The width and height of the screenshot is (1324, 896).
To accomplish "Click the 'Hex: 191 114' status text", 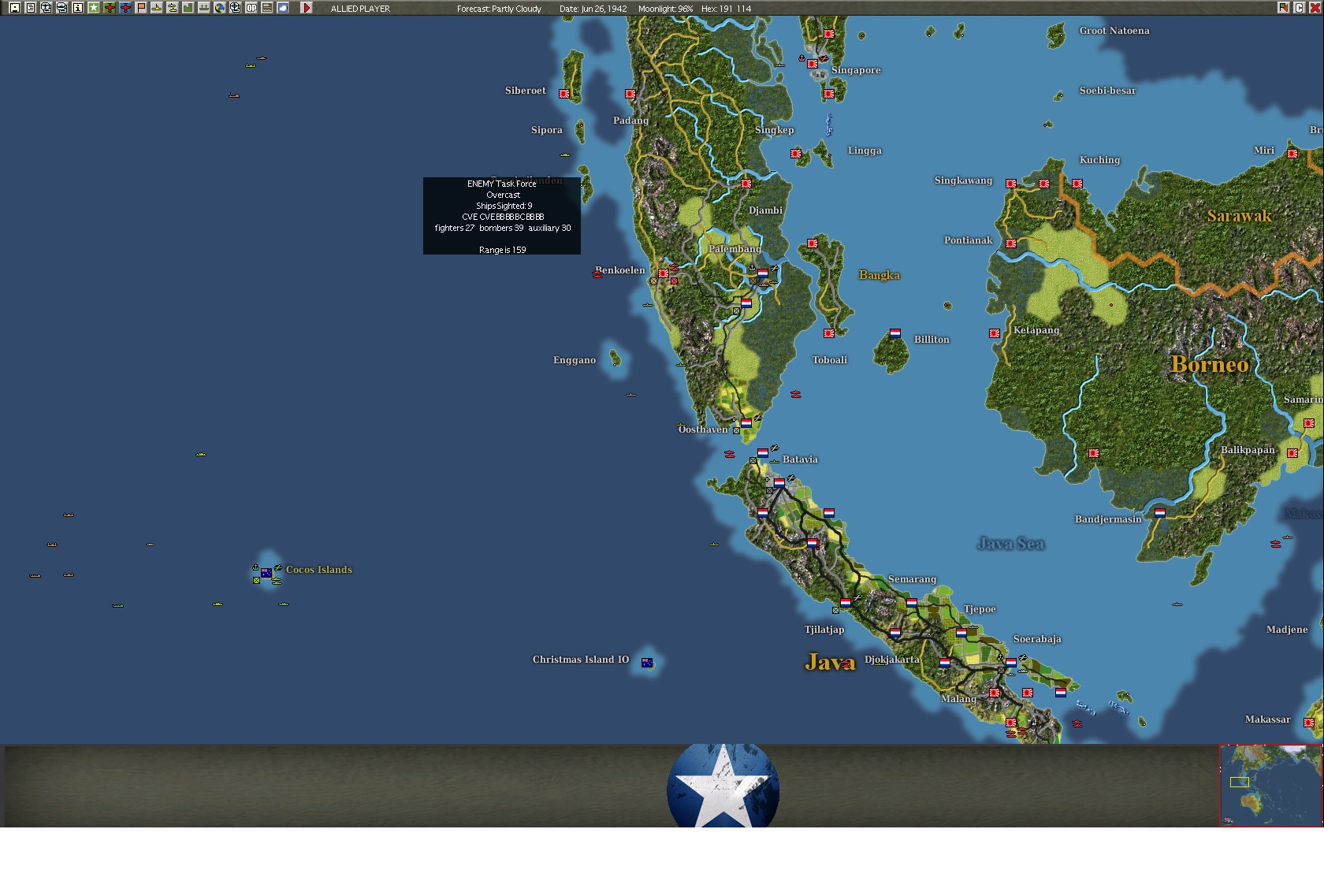I will click(726, 9).
